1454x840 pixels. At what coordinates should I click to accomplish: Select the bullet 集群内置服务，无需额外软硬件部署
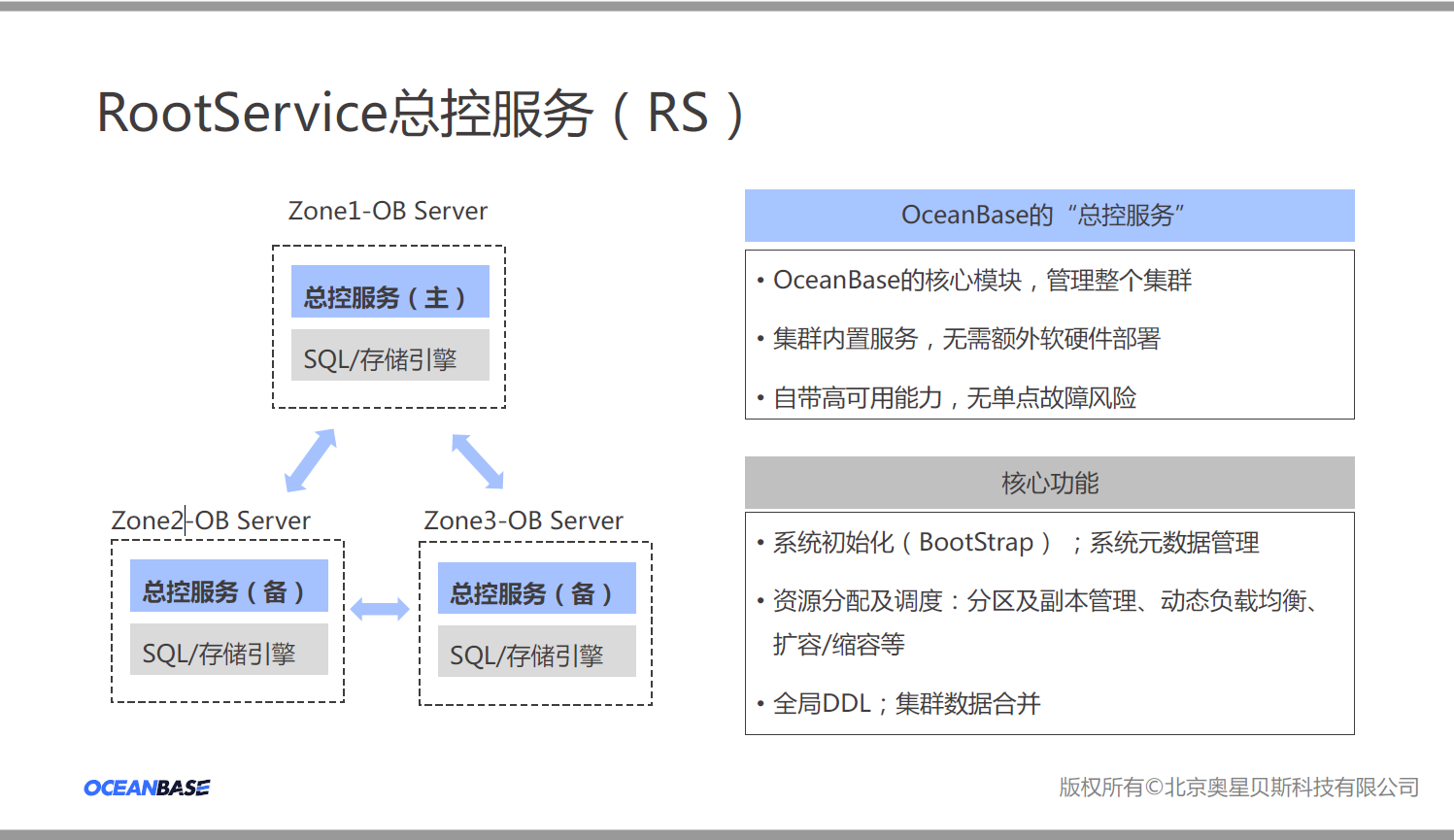965,339
